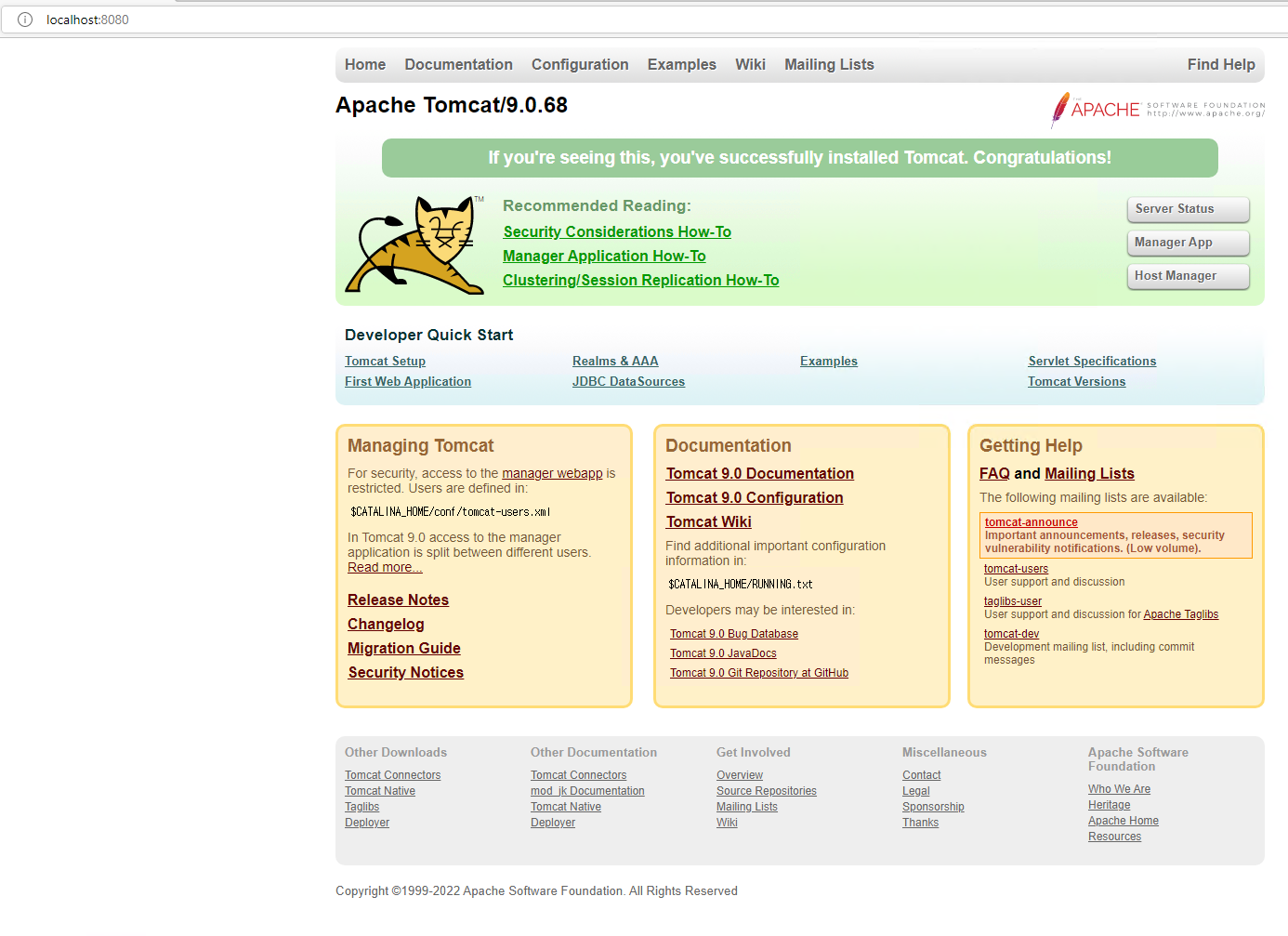
Task: Open the FAQ link in Getting Help
Action: pos(994,473)
